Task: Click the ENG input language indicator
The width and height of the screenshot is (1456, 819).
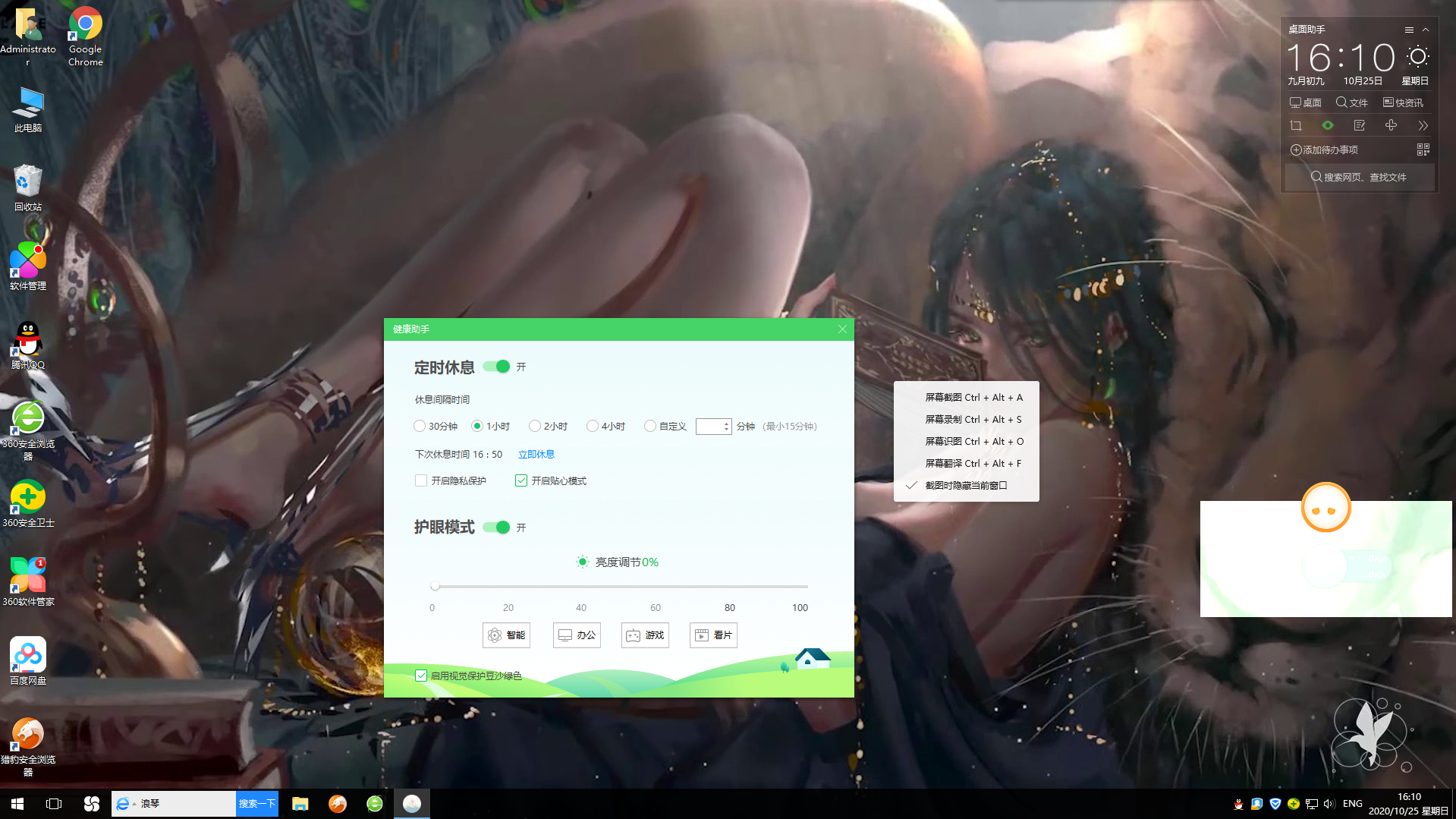Action: coord(1352,804)
